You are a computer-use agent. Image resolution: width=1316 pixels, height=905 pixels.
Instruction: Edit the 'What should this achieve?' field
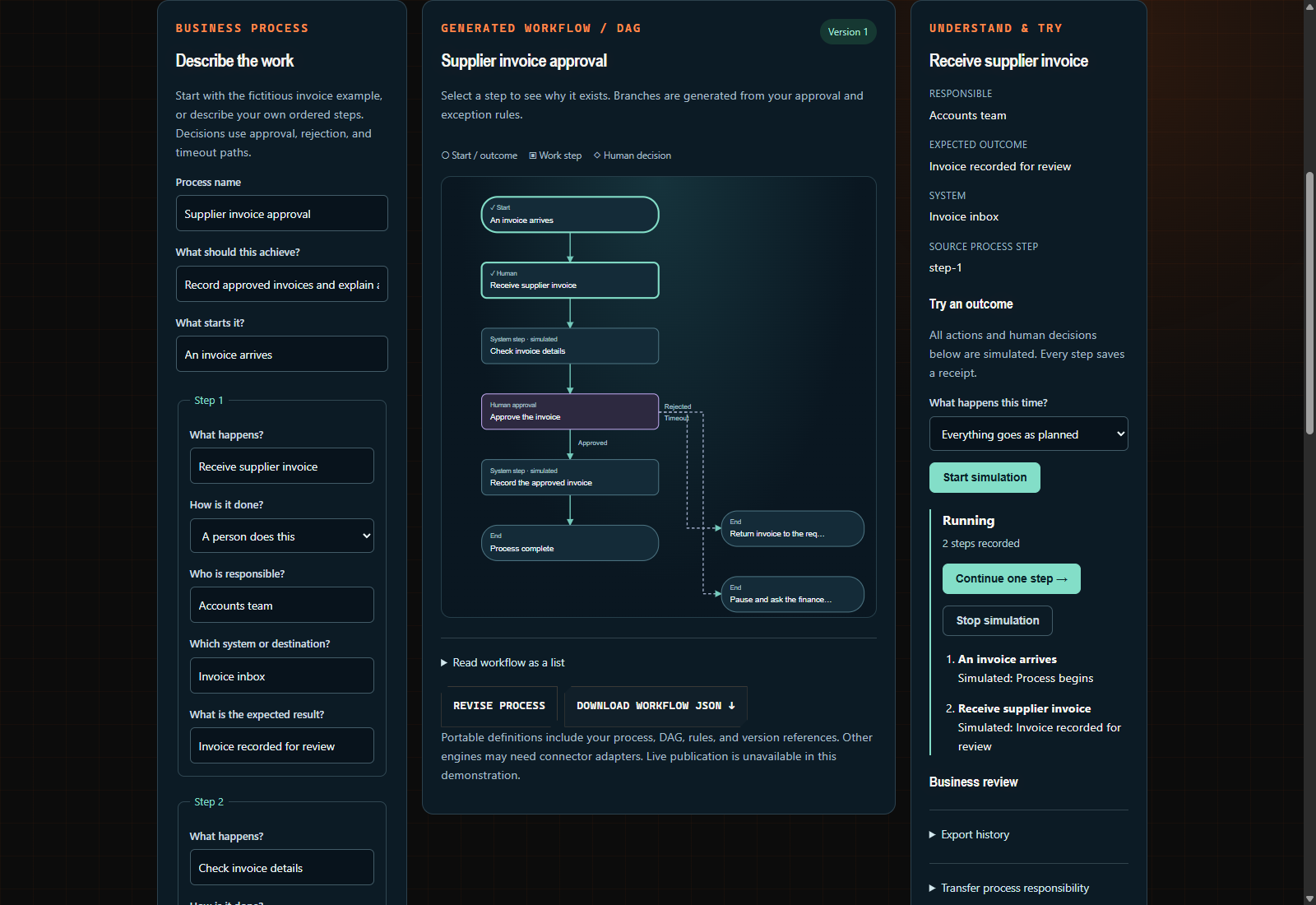[x=281, y=284]
